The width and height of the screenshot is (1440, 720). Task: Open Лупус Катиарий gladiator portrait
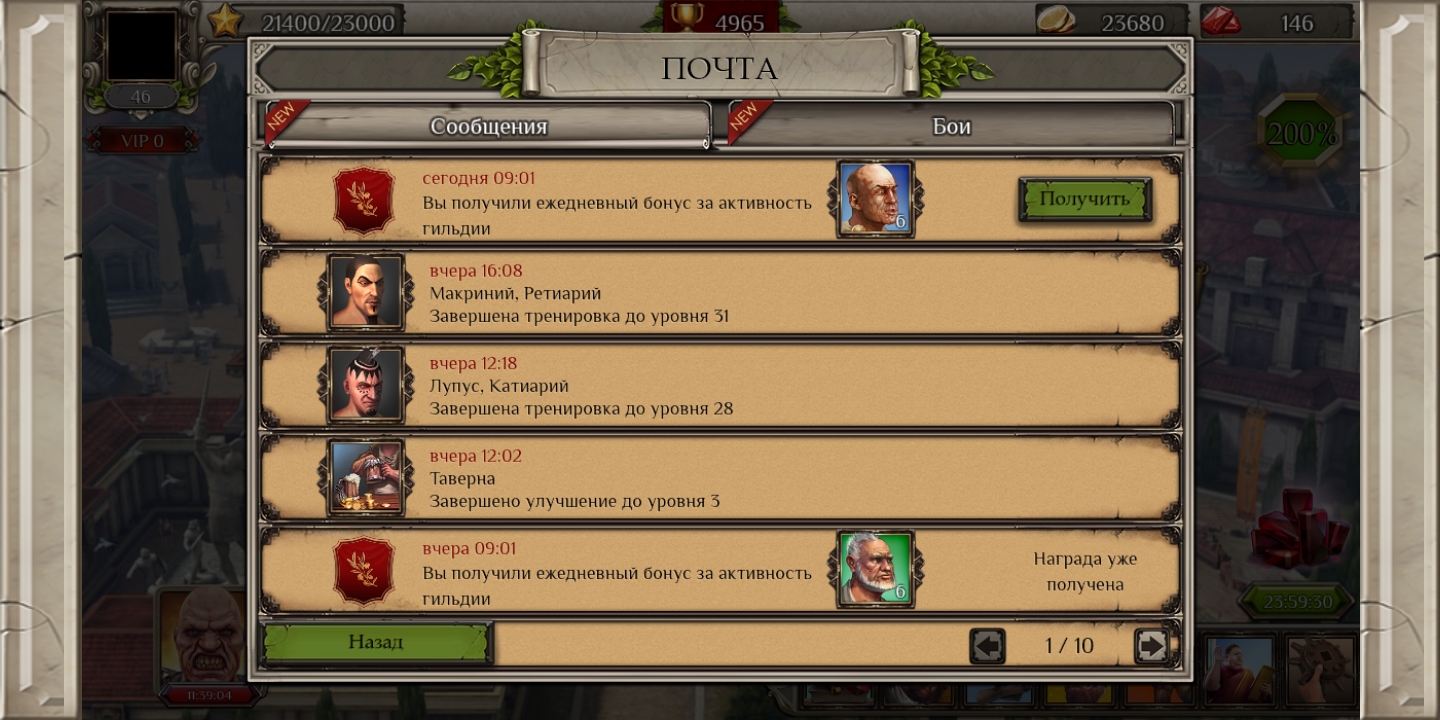tap(366, 385)
